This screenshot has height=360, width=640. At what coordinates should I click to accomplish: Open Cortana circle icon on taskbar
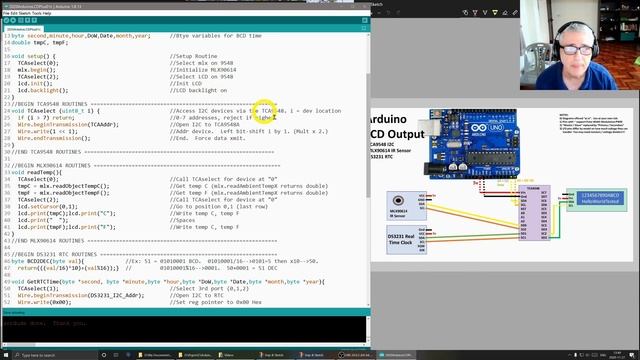click(x=104, y=355)
